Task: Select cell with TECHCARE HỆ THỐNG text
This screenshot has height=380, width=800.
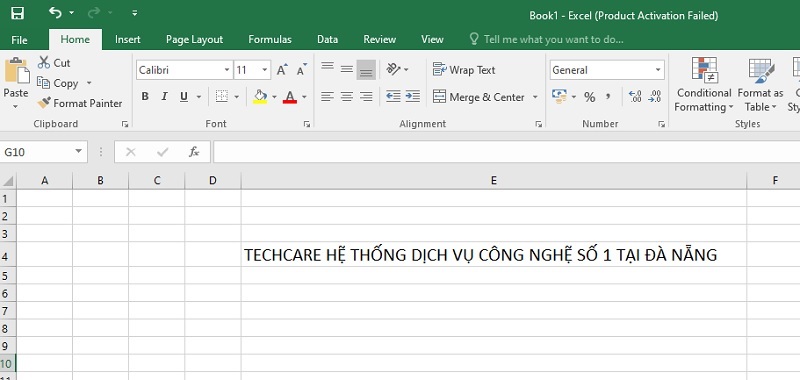Action: (493, 255)
